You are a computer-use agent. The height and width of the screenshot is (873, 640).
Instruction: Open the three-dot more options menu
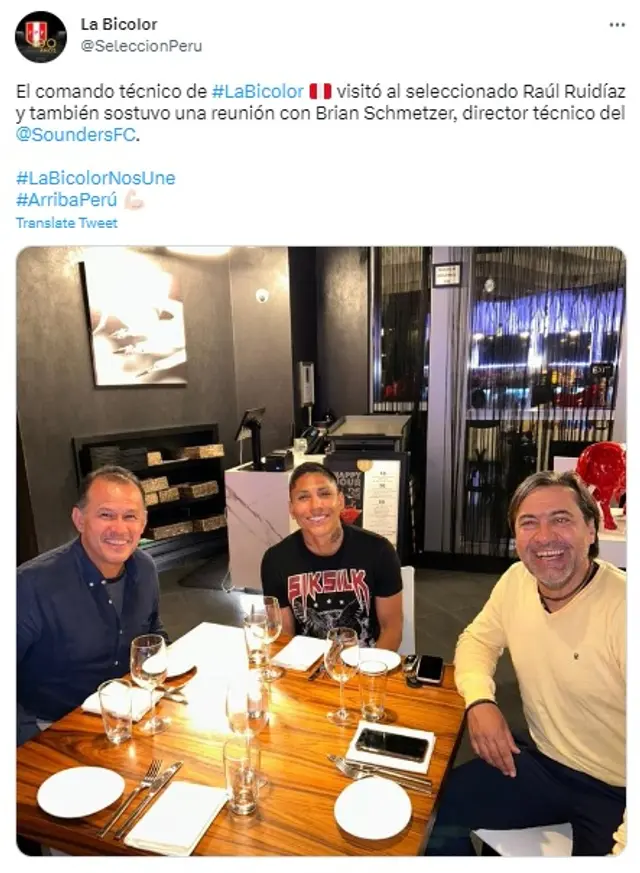617,25
